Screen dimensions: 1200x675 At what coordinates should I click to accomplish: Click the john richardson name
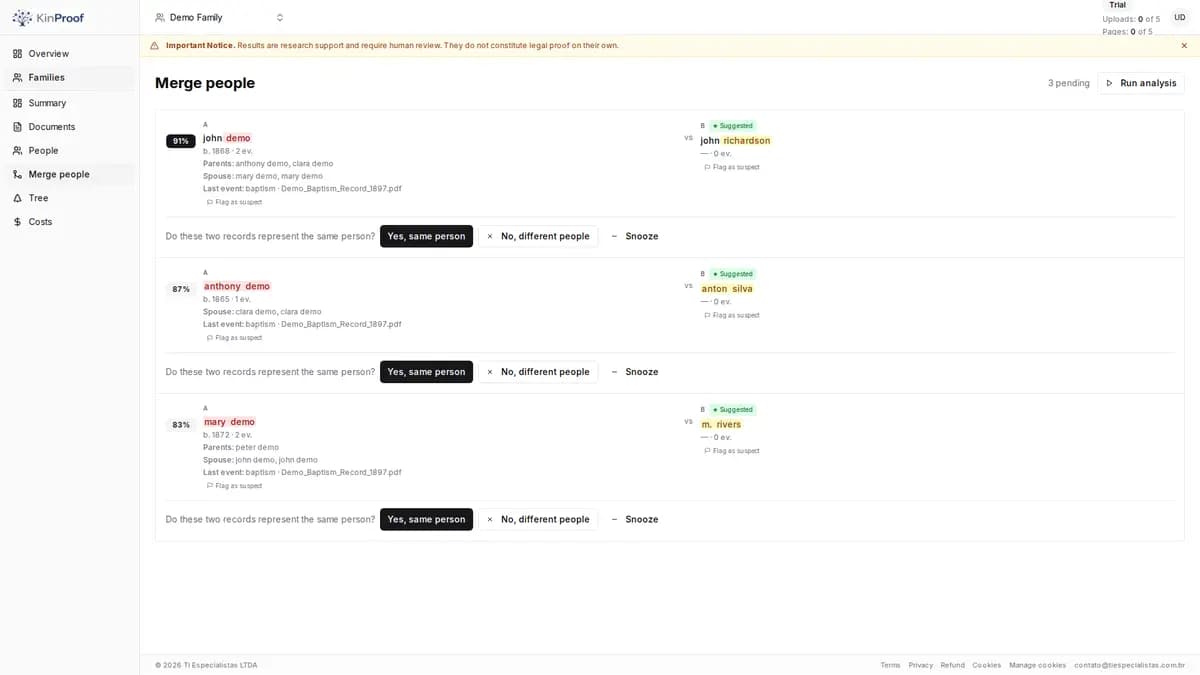[736, 141]
